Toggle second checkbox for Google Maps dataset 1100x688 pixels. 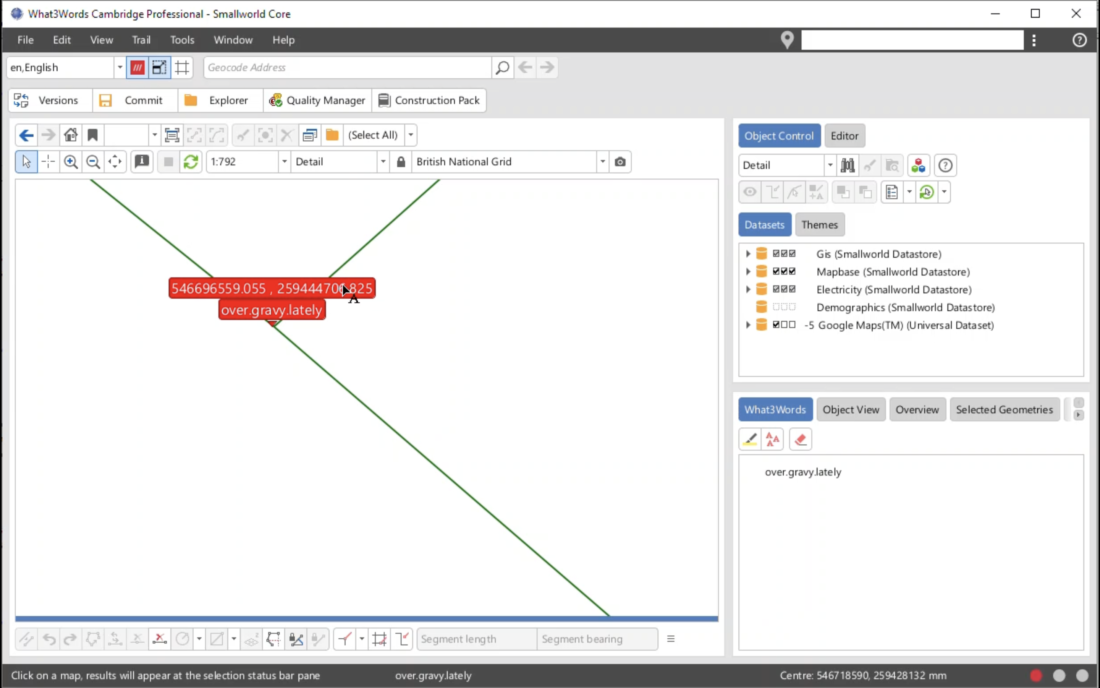pos(784,325)
